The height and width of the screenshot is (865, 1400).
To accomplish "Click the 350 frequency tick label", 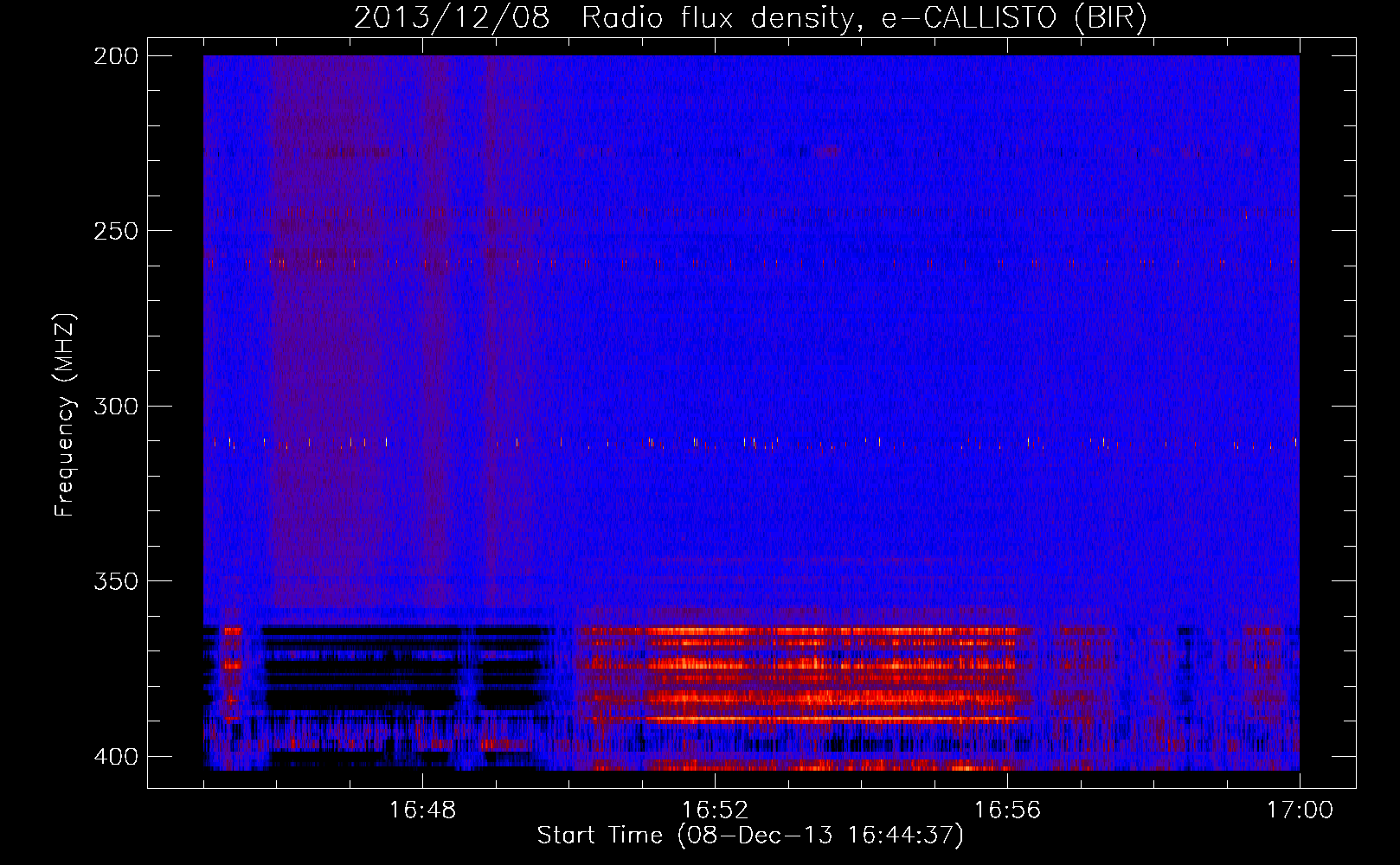I will click(115, 581).
